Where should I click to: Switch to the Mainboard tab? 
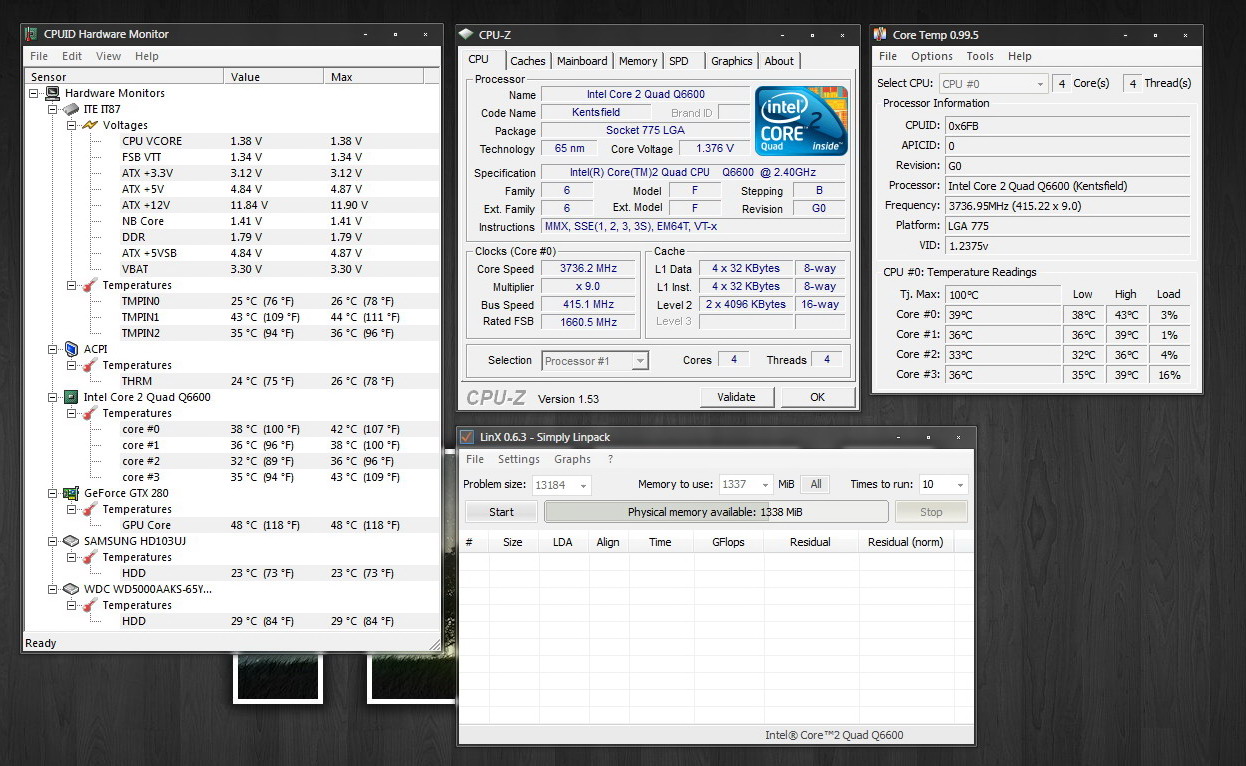pyautogui.click(x=582, y=61)
